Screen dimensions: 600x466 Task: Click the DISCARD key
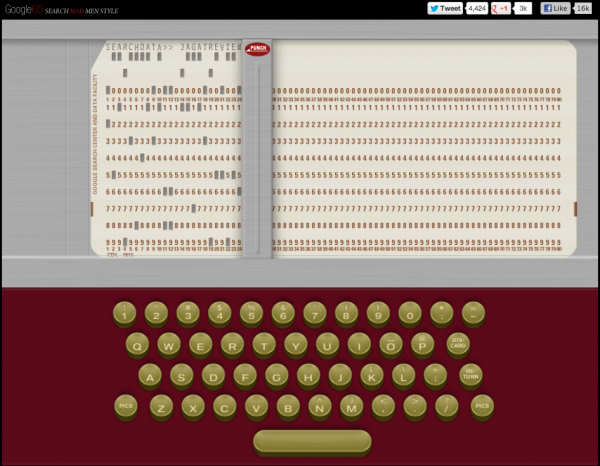(458, 344)
